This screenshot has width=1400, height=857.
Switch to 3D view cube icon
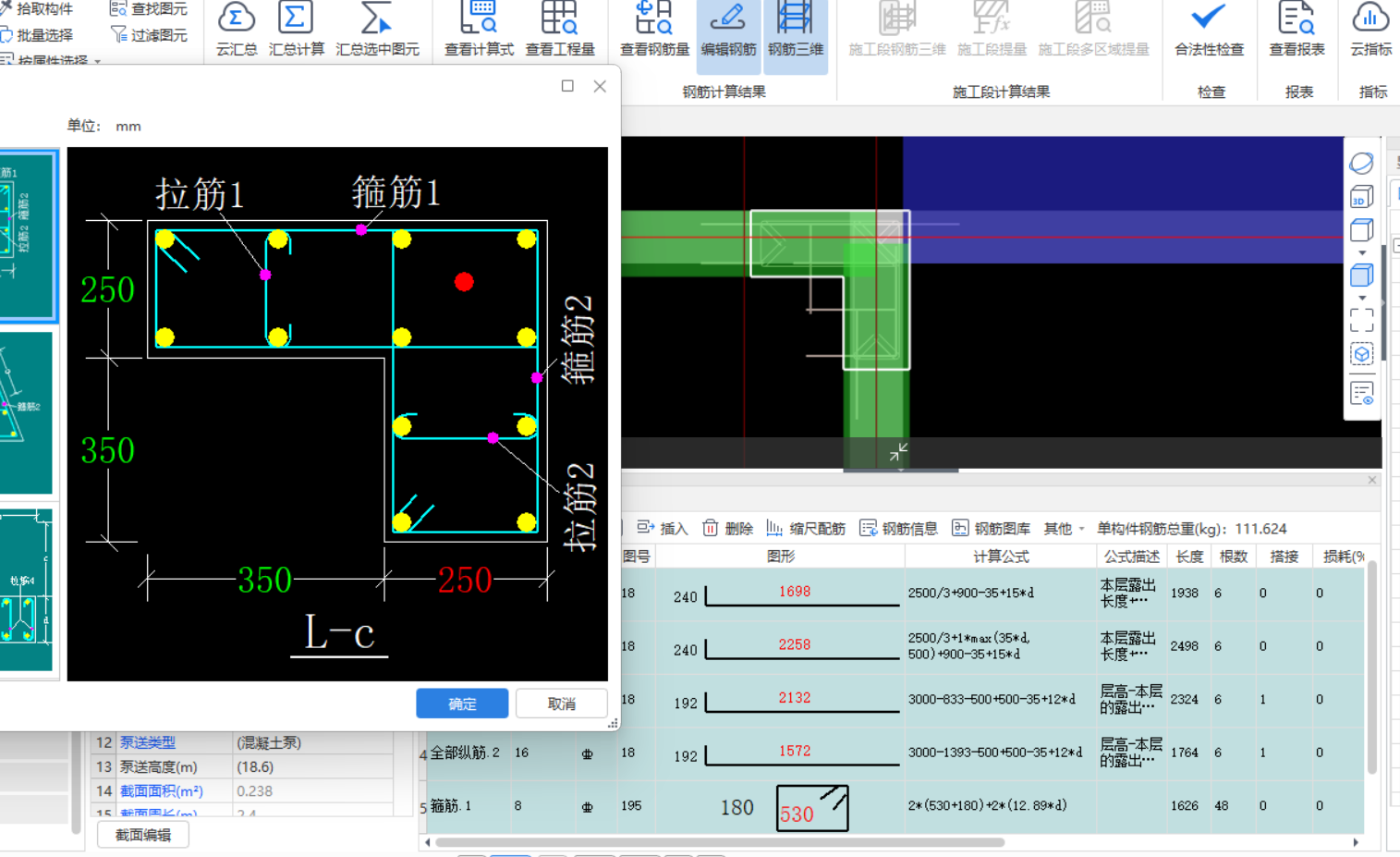pyautogui.click(x=1361, y=196)
